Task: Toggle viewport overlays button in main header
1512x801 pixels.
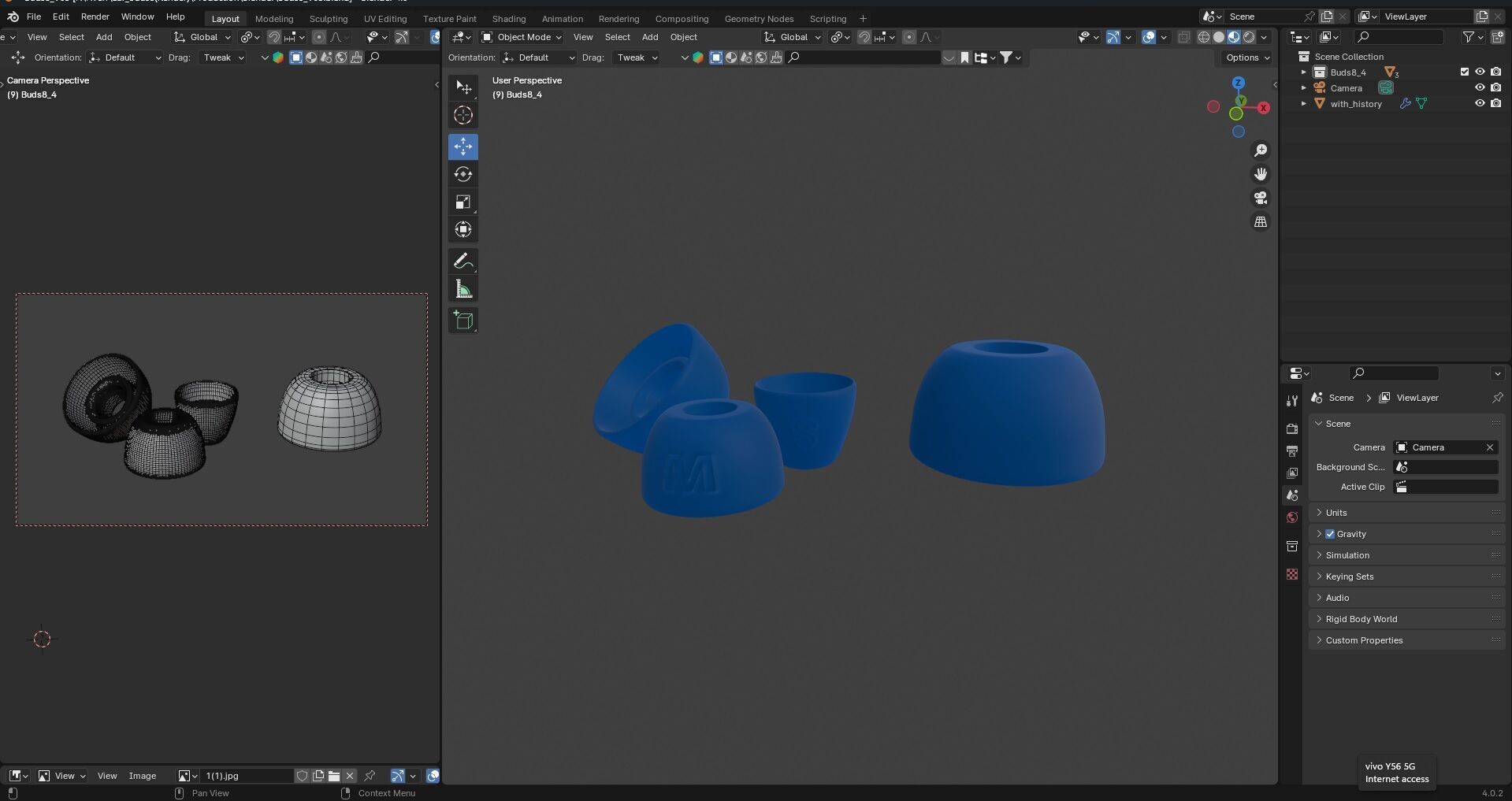Action: (x=1149, y=37)
